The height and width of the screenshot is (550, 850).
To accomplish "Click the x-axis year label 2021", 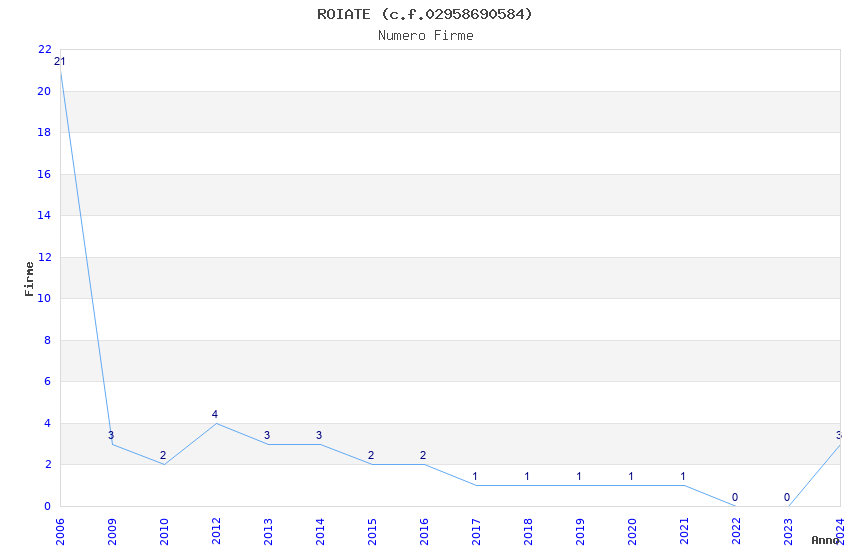I will pos(684,531).
